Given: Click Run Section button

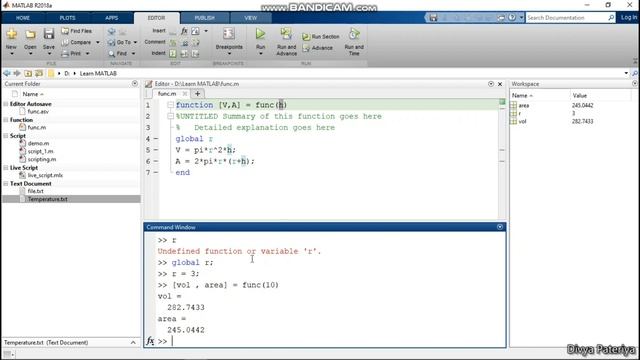Looking at the screenshot, I should [x=321, y=37].
